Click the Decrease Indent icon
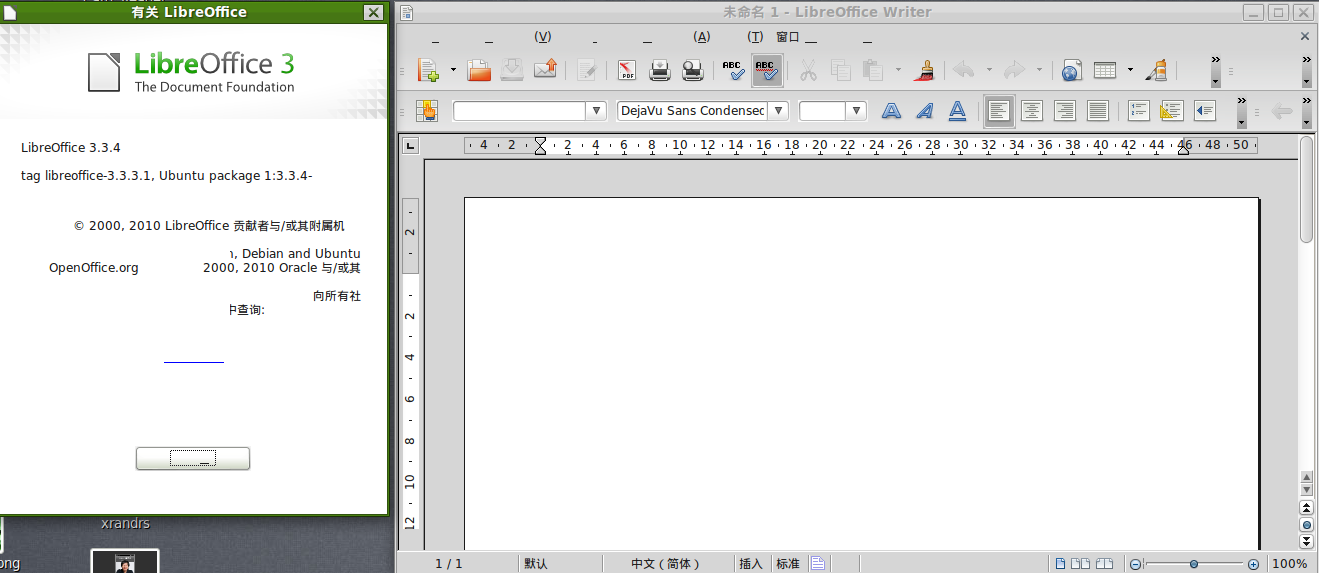The width and height of the screenshot is (1319, 573). pyautogui.click(x=1204, y=111)
